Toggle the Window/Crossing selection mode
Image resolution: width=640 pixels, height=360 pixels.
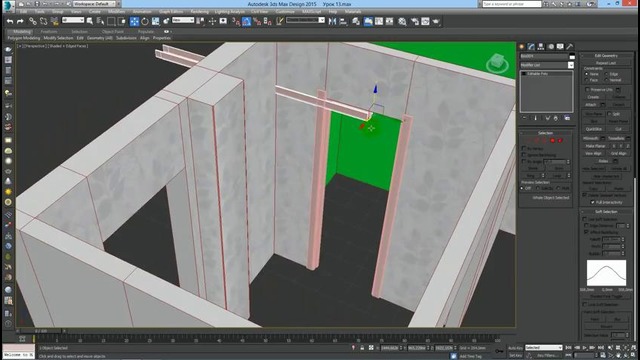122,21
